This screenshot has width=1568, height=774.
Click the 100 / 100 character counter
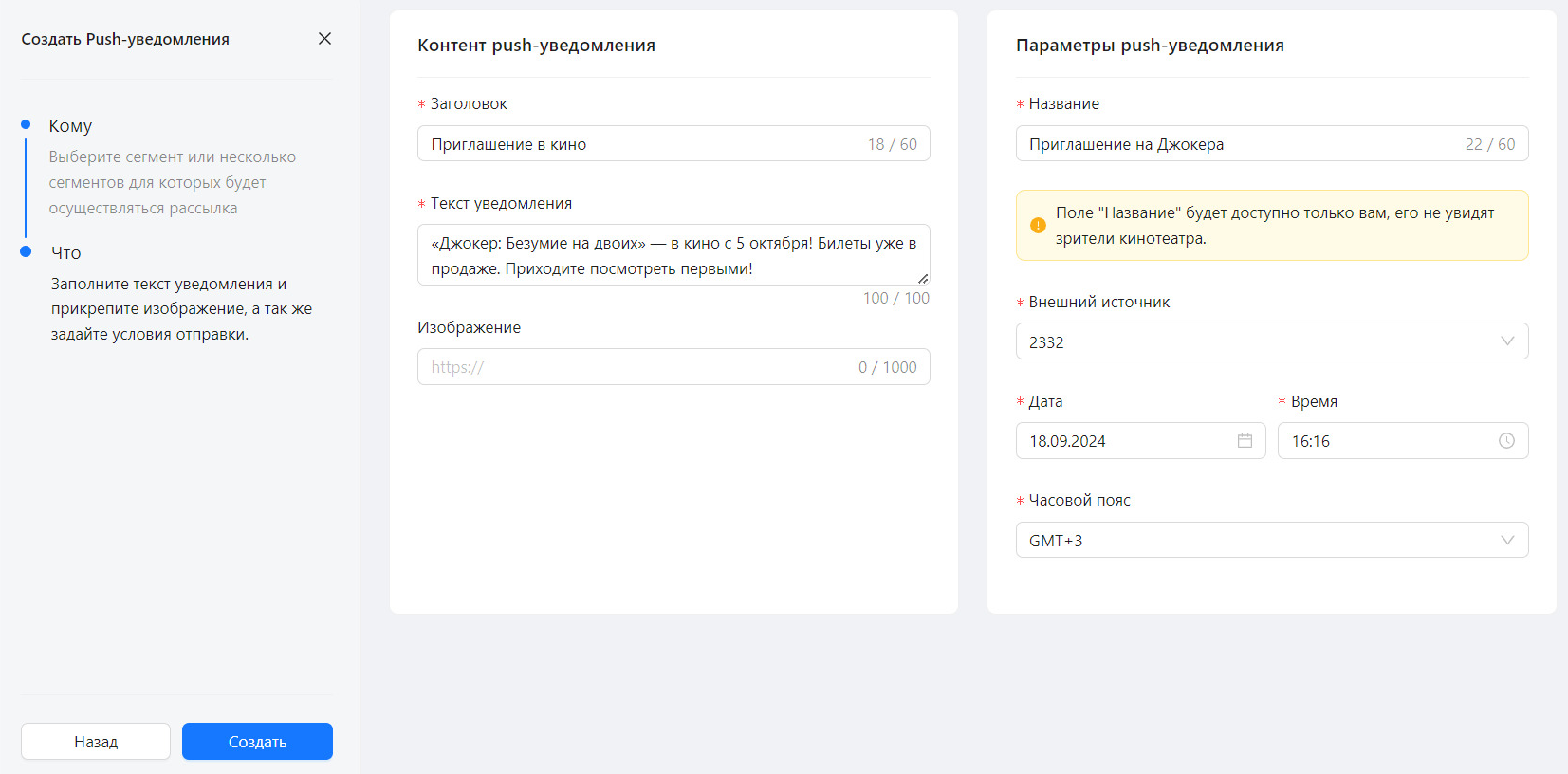click(896, 298)
